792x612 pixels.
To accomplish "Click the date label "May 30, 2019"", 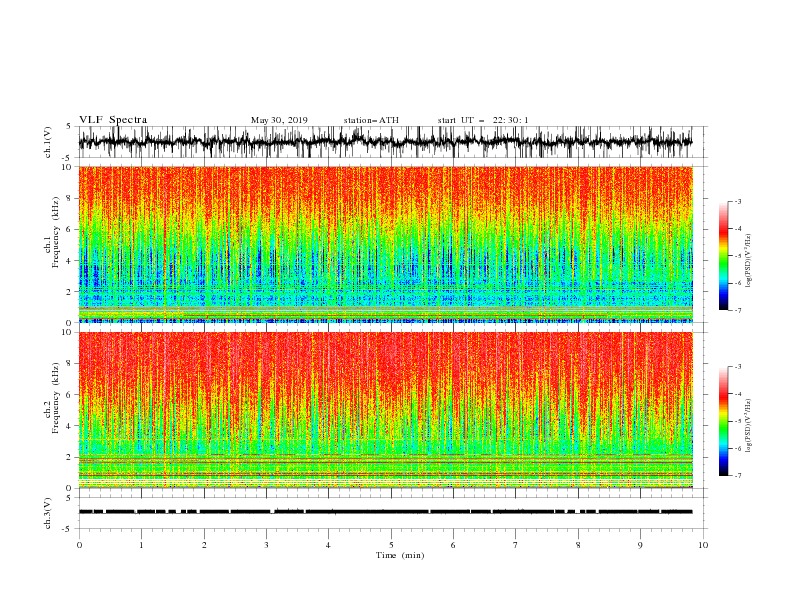I will (279, 120).
